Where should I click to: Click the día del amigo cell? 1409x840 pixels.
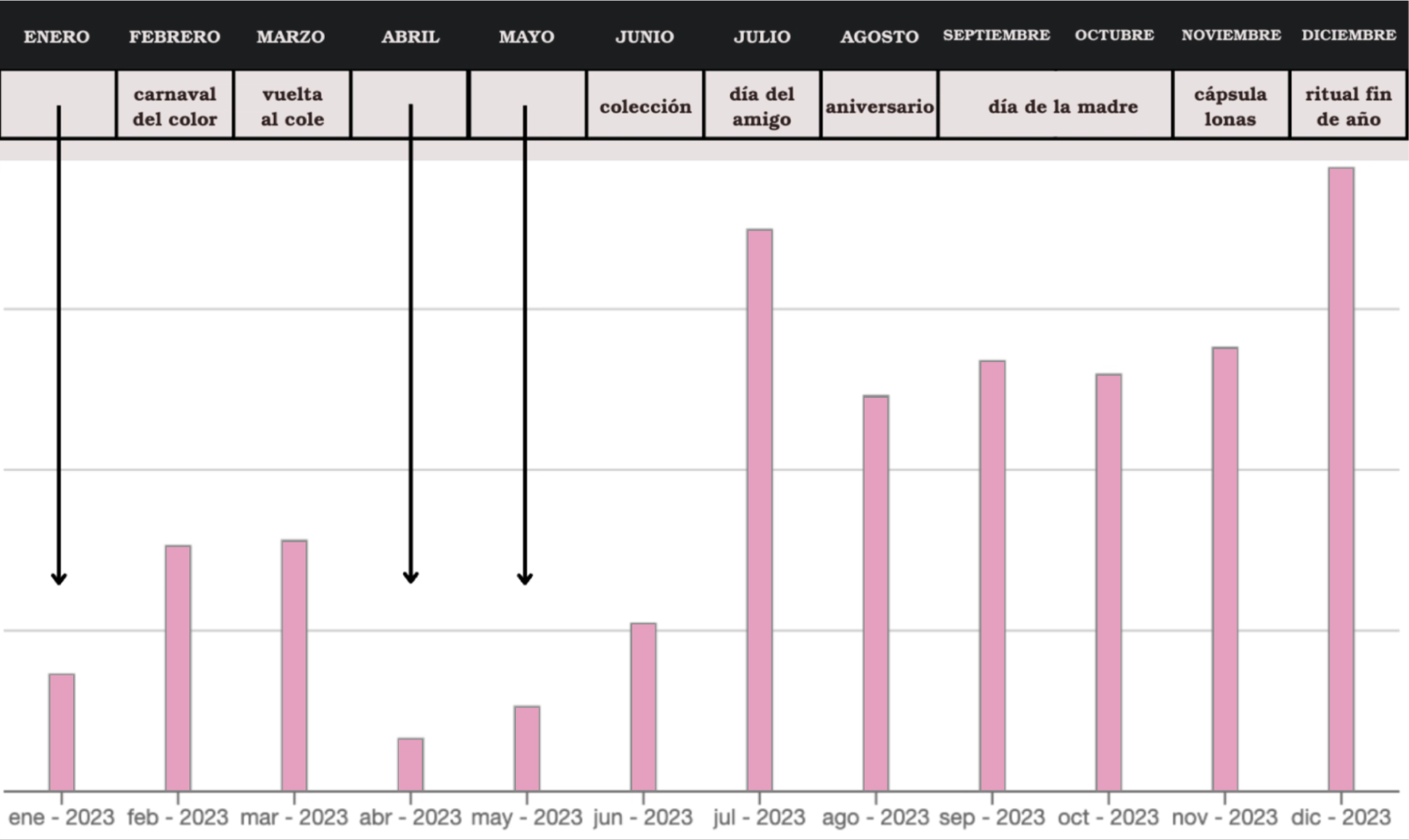pos(762,106)
